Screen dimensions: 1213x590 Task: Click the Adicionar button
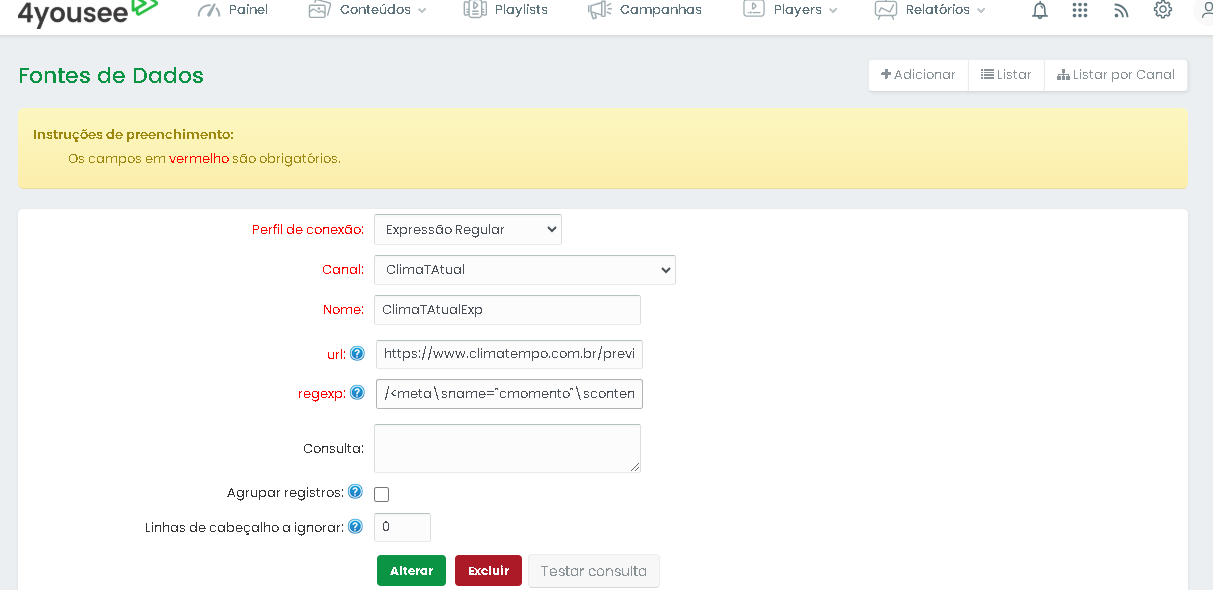click(x=918, y=75)
